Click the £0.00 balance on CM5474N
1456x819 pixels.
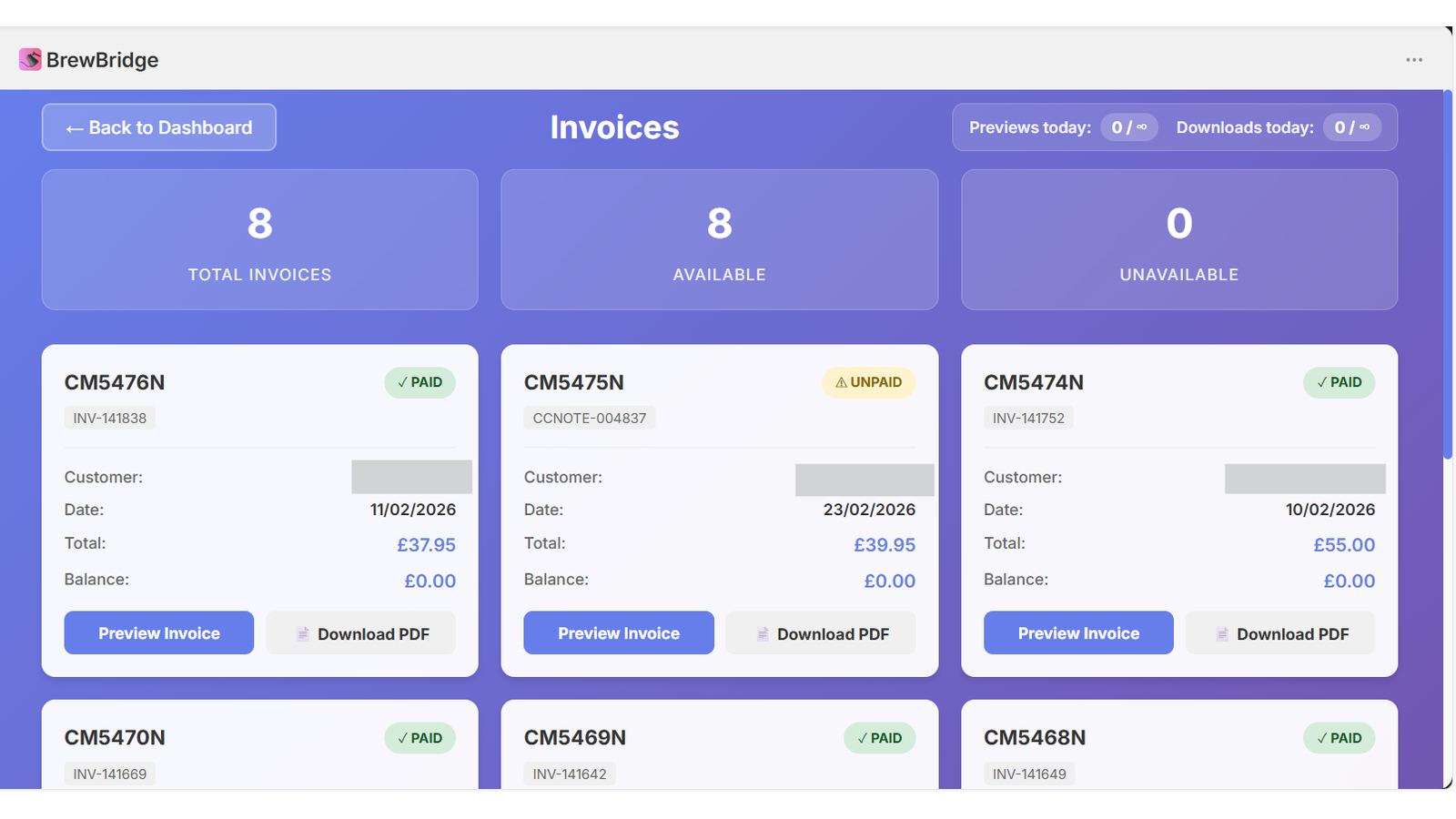(x=1350, y=581)
